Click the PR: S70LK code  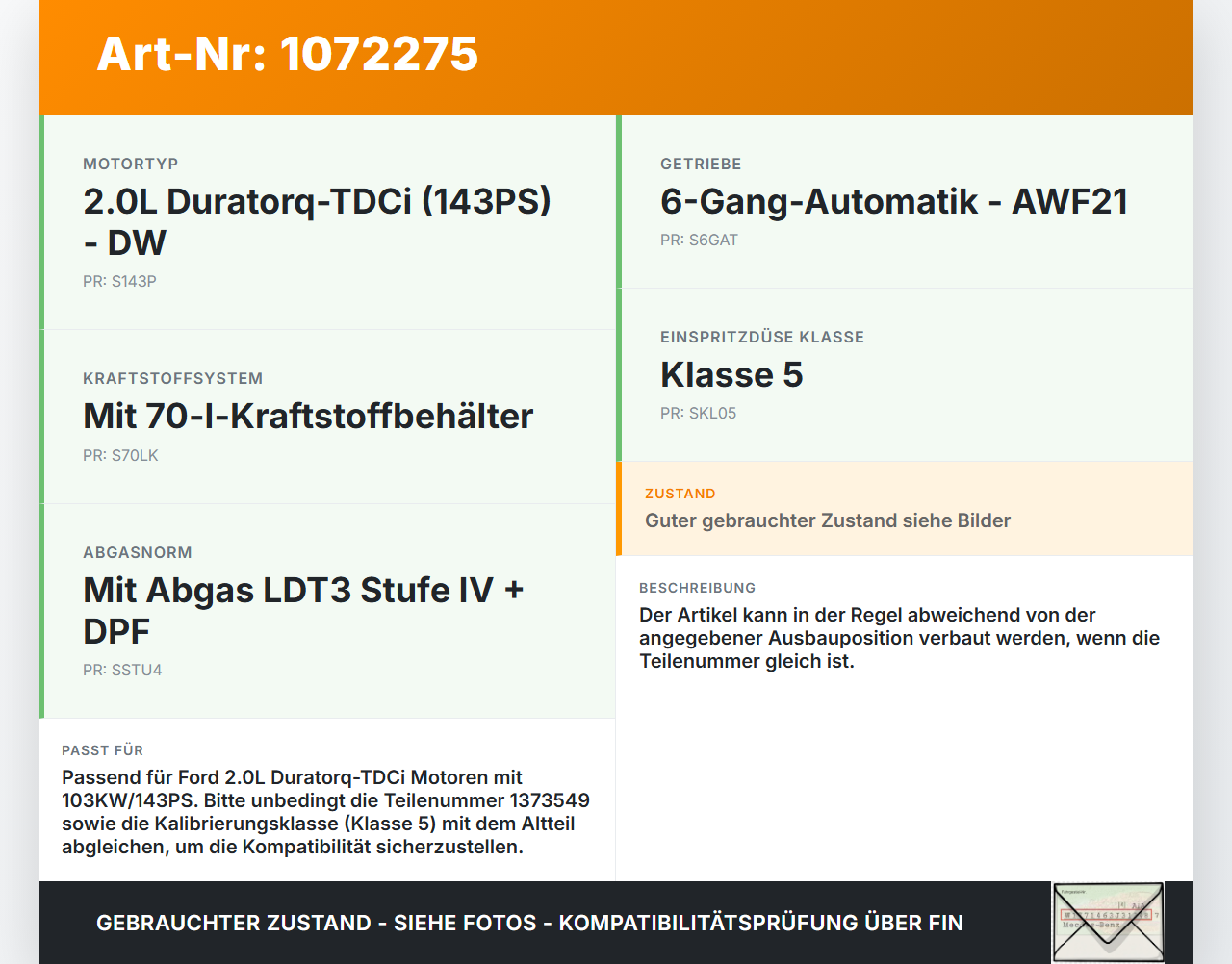(120, 456)
